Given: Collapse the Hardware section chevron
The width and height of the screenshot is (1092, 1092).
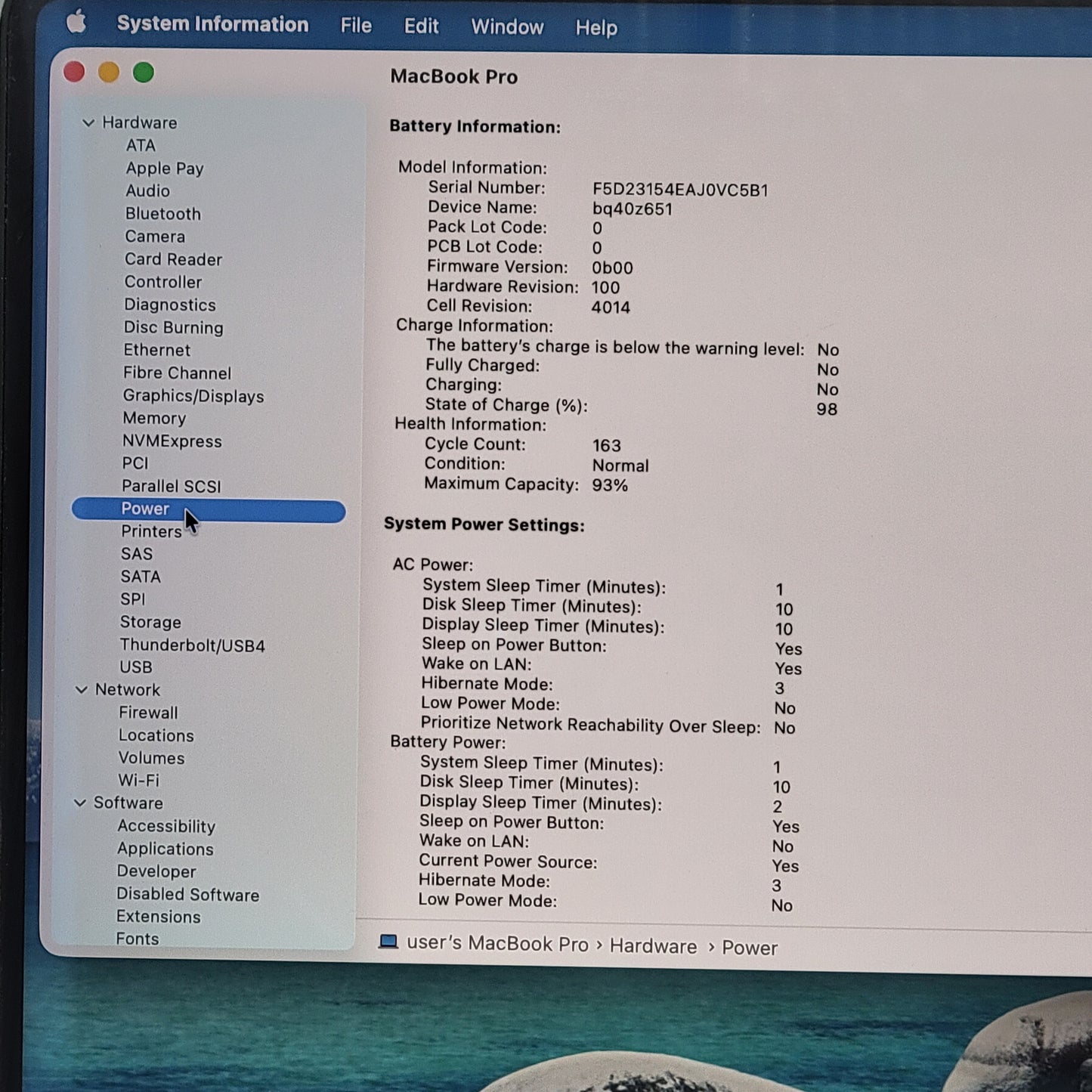Looking at the screenshot, I should [88, 122].
